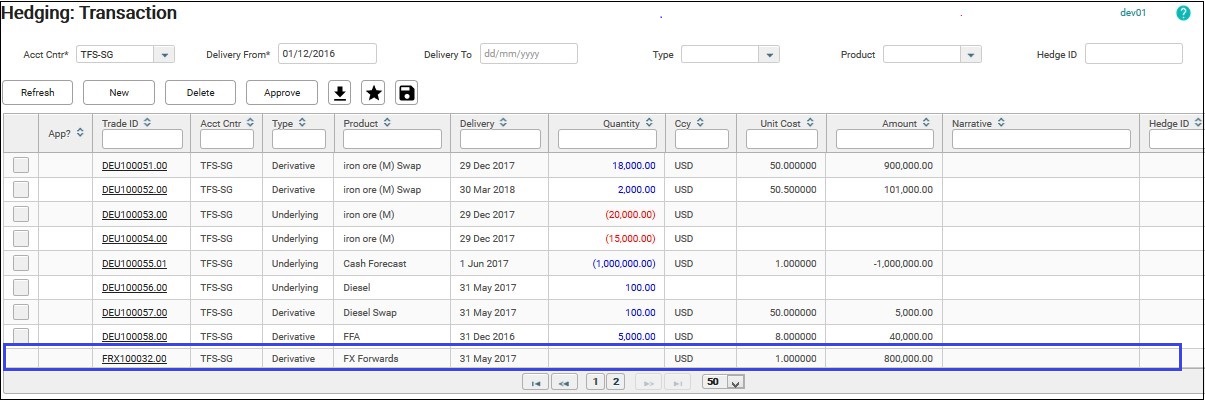
Task: Tick checkbox for trade DEU100051.00
Action: click(x=21, y=166)
